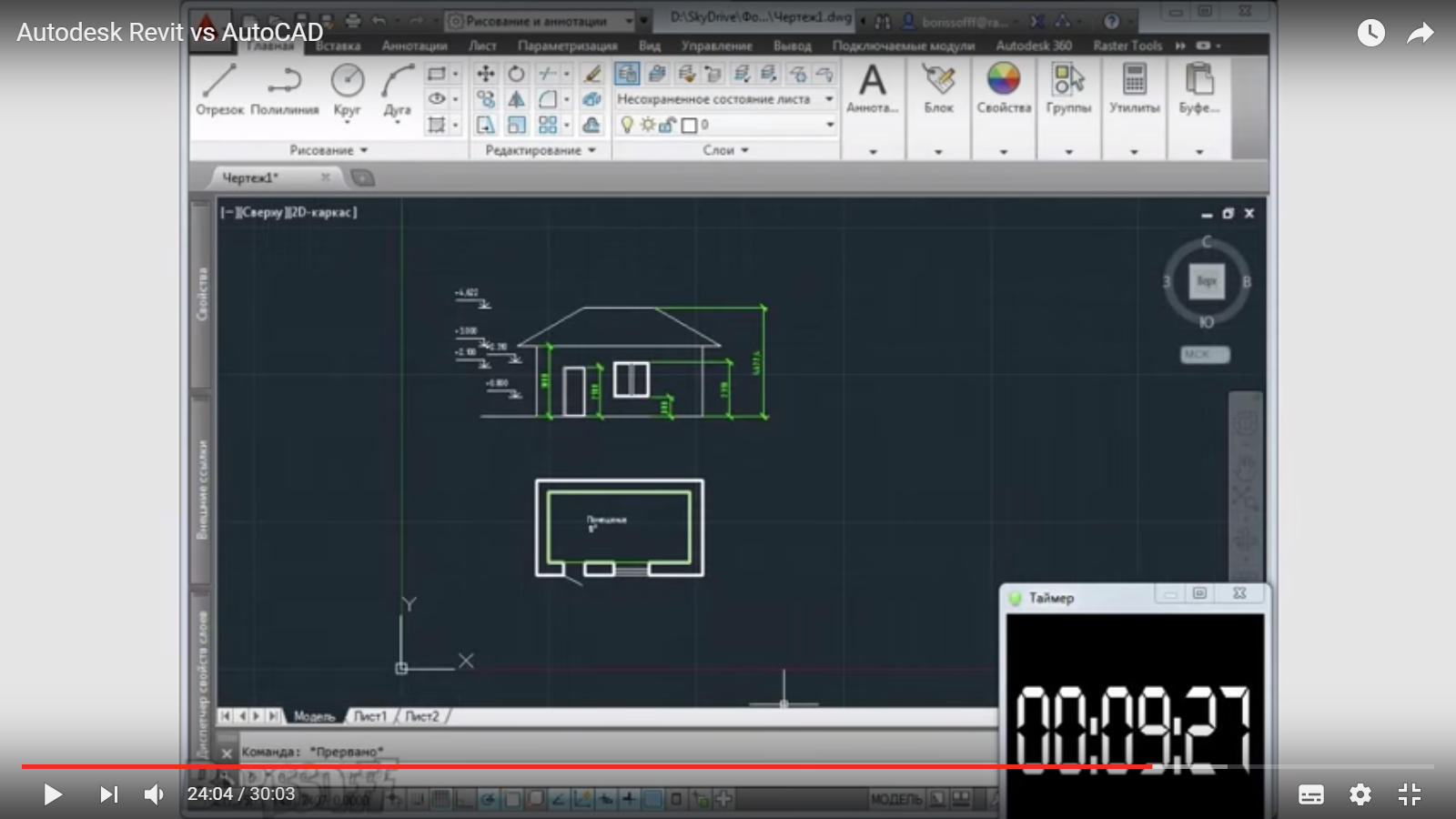The width and height of the screenshot is (1456, 819).
Task: Click the Plot printer icon in quick access toolbar
Action: coord(353,20)
